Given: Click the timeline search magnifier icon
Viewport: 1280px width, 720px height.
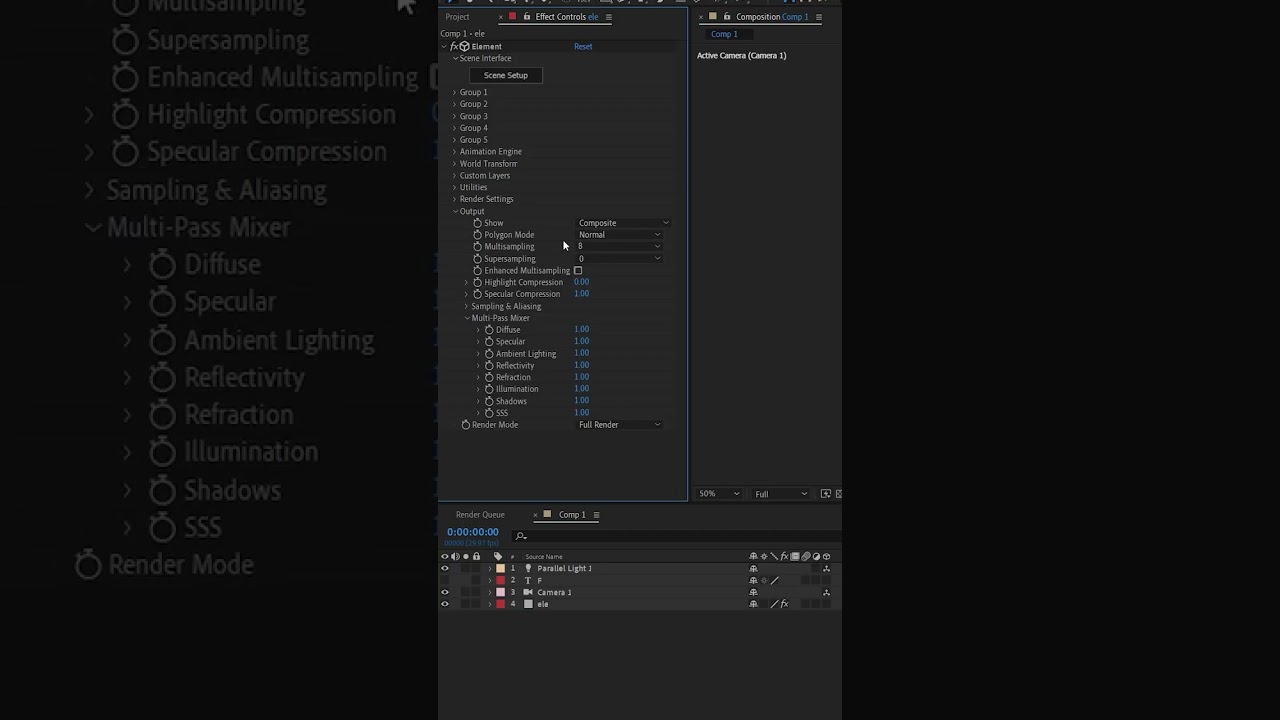Looking at the screenshot, I should (520, 536).
